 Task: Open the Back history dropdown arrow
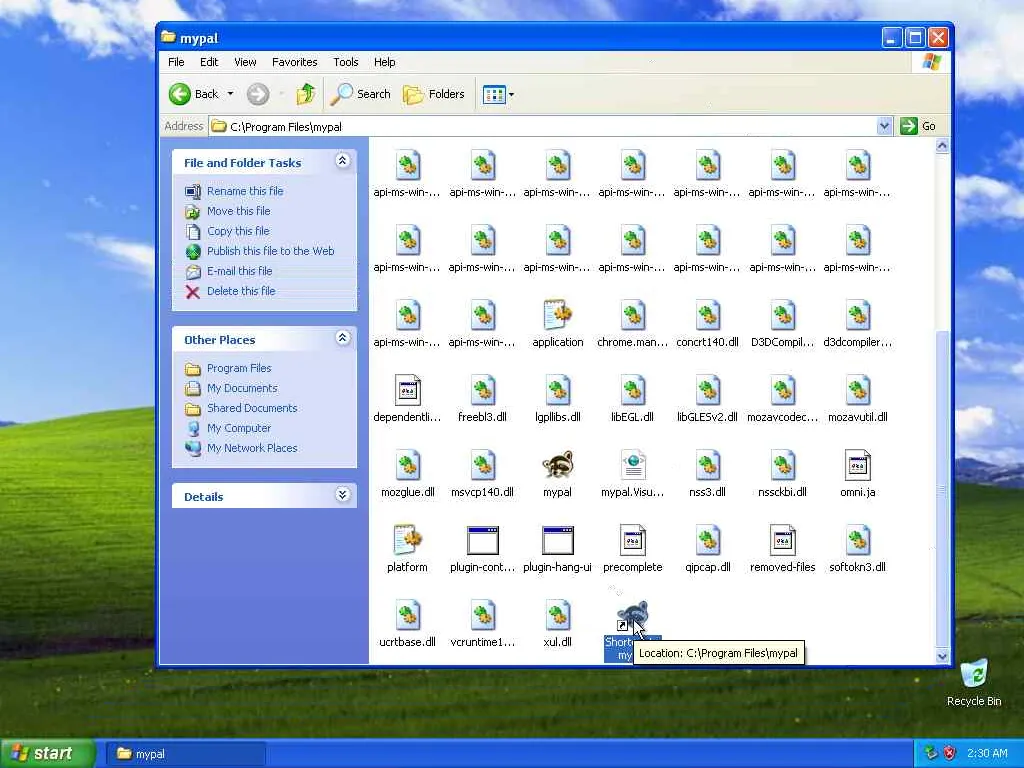tap(231, 94)
